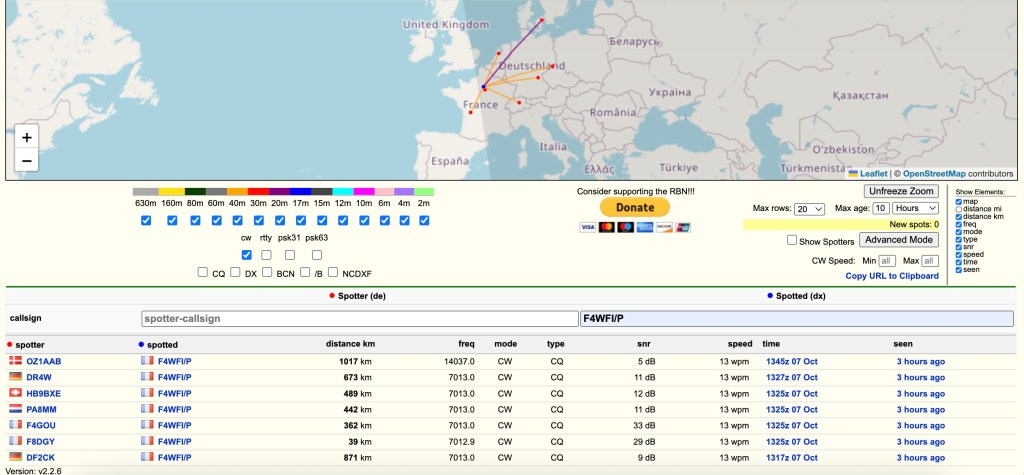Screen dimensions: 1024x475
Task: Click the spotter-callsign input field
Action: tap(359, 318)
